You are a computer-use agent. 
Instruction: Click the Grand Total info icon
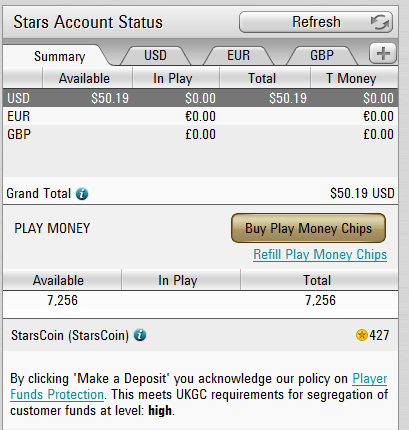[82, 194]
